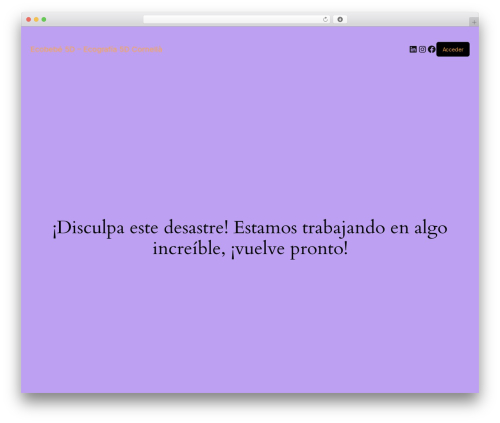Open the Instagram social icon
The height and width of the screenshot is (423, 500).
click(422, 49)
